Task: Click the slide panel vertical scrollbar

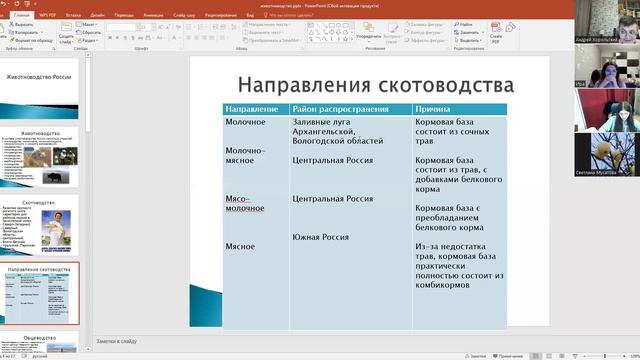Action: coord(88,202)
